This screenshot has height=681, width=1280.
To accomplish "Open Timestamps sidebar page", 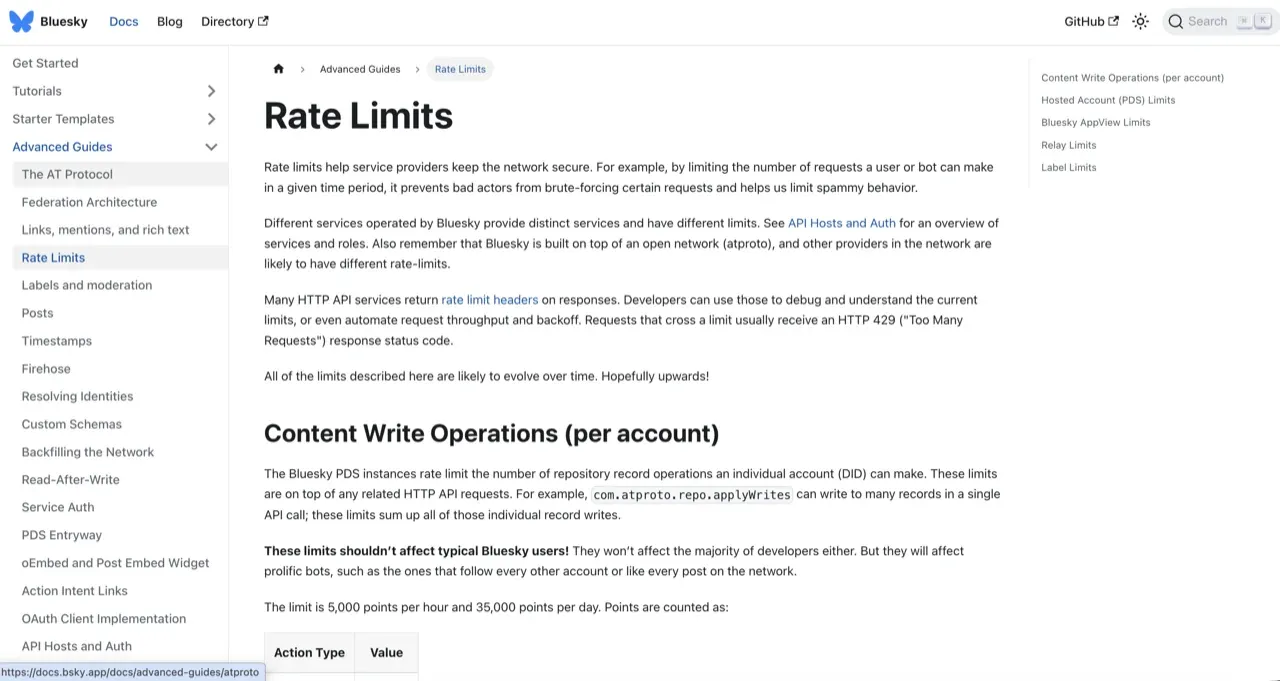I will click(57, 341).
